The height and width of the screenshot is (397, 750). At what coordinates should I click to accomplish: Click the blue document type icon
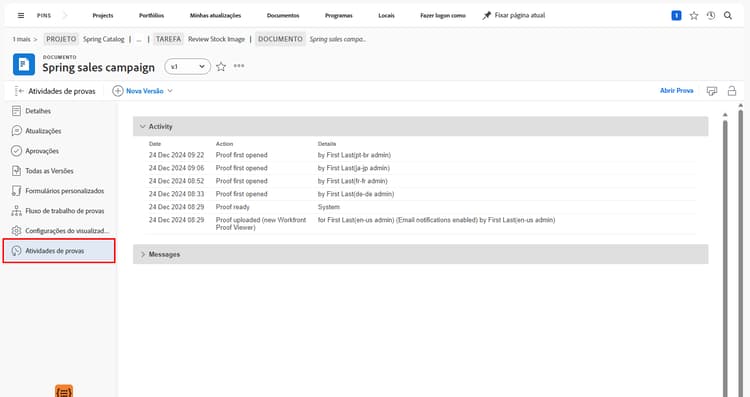coord(24,65)
